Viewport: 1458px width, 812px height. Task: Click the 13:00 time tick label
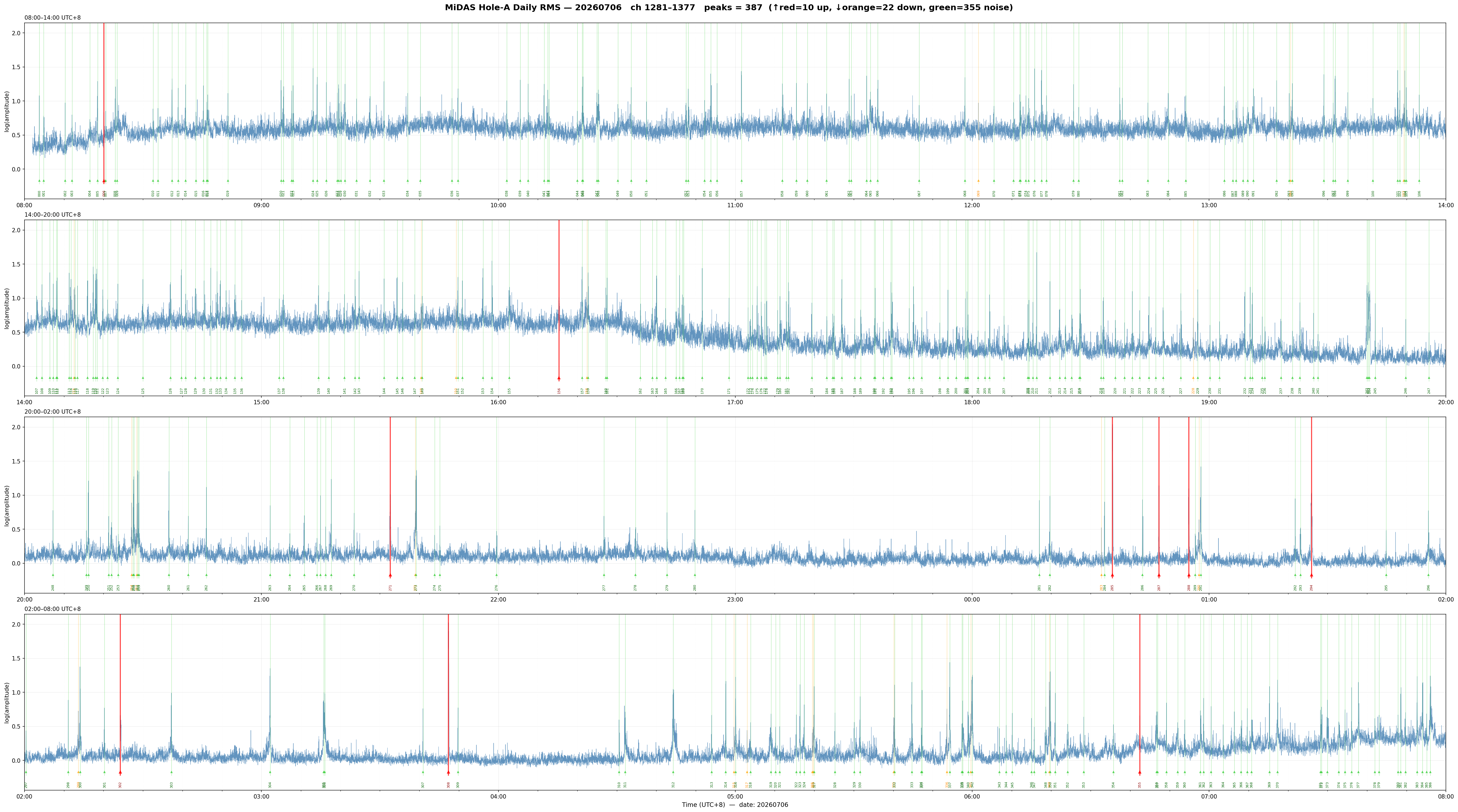pyautogui.click(x=1209, y=205)
